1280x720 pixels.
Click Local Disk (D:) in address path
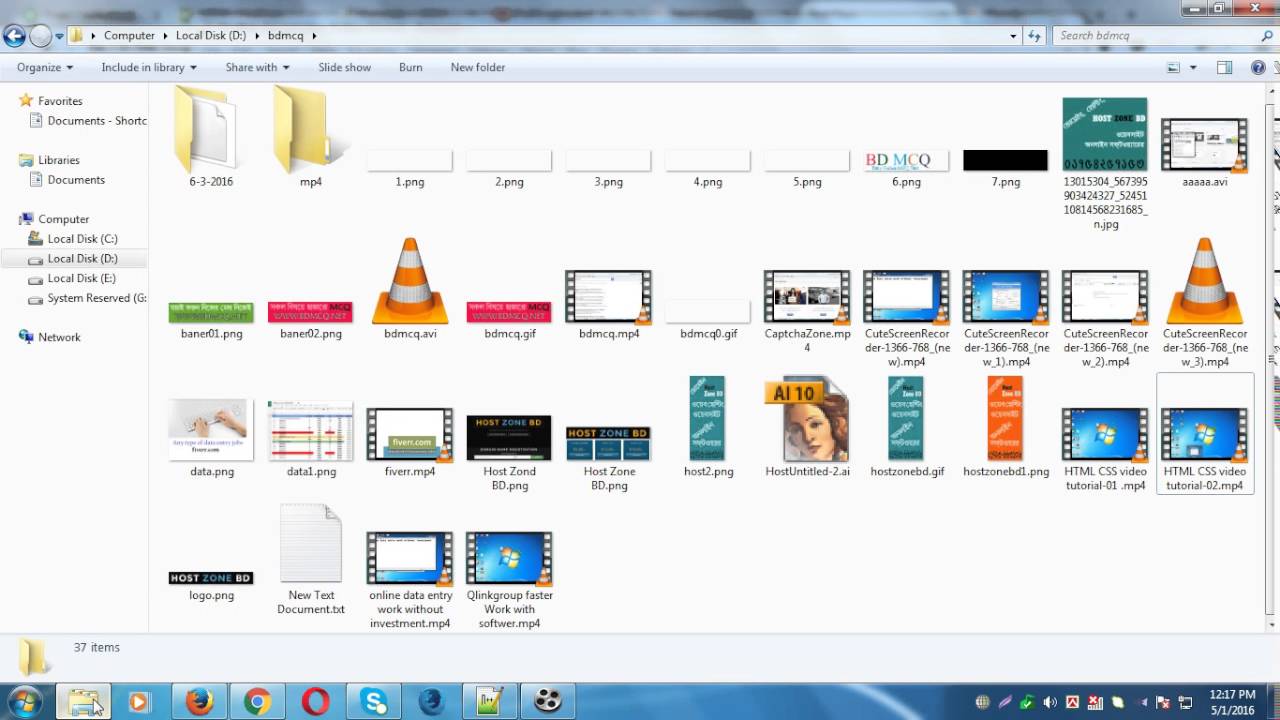[x=211, y=35]
